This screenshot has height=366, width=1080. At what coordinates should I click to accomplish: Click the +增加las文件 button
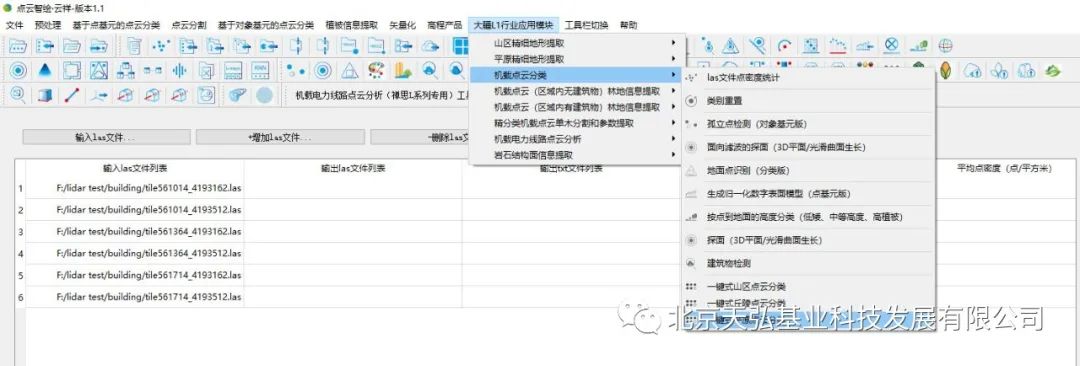pyautogui.click(x=280, y=137)
